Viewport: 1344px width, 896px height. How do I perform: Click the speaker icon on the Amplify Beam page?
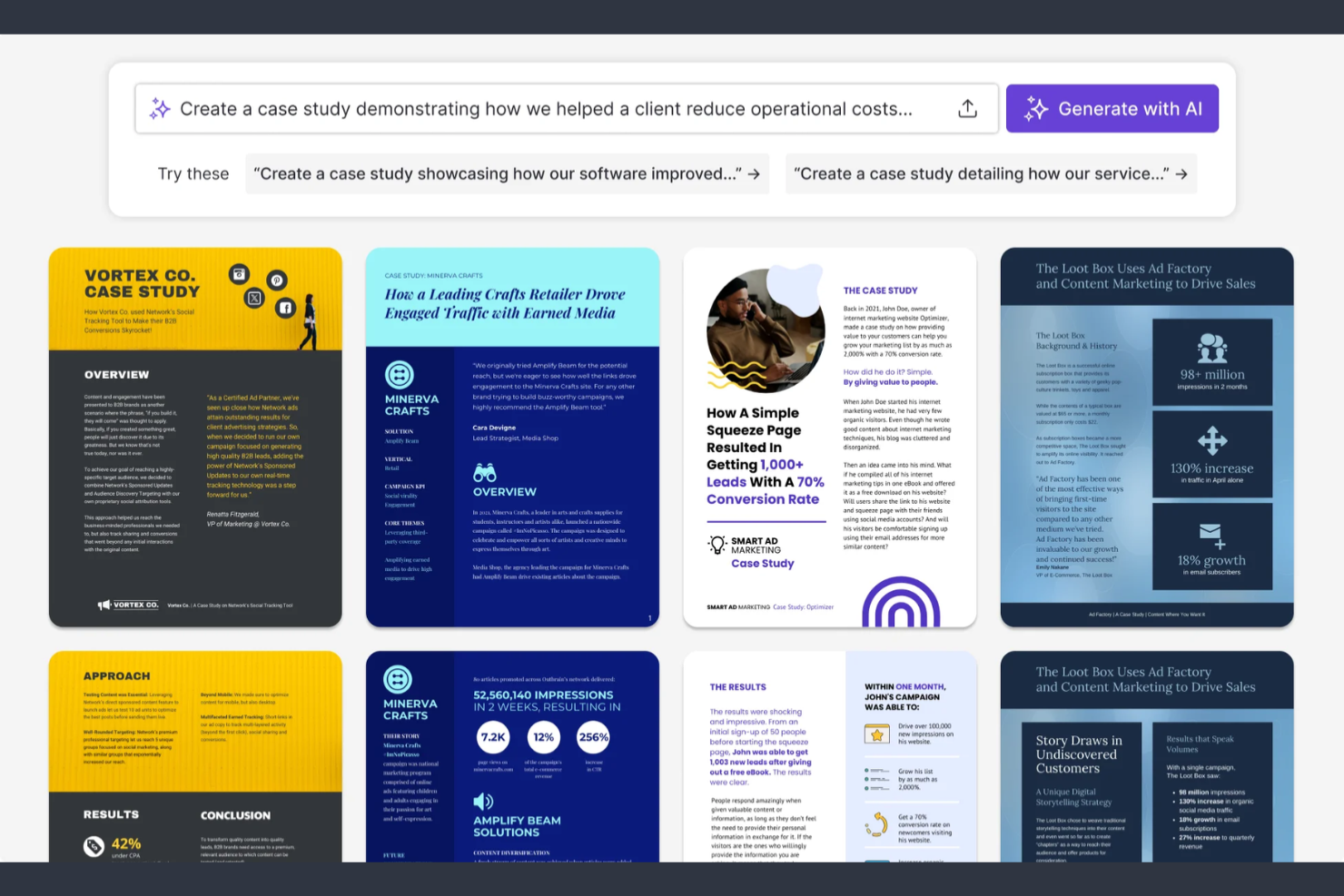point(481,801)
